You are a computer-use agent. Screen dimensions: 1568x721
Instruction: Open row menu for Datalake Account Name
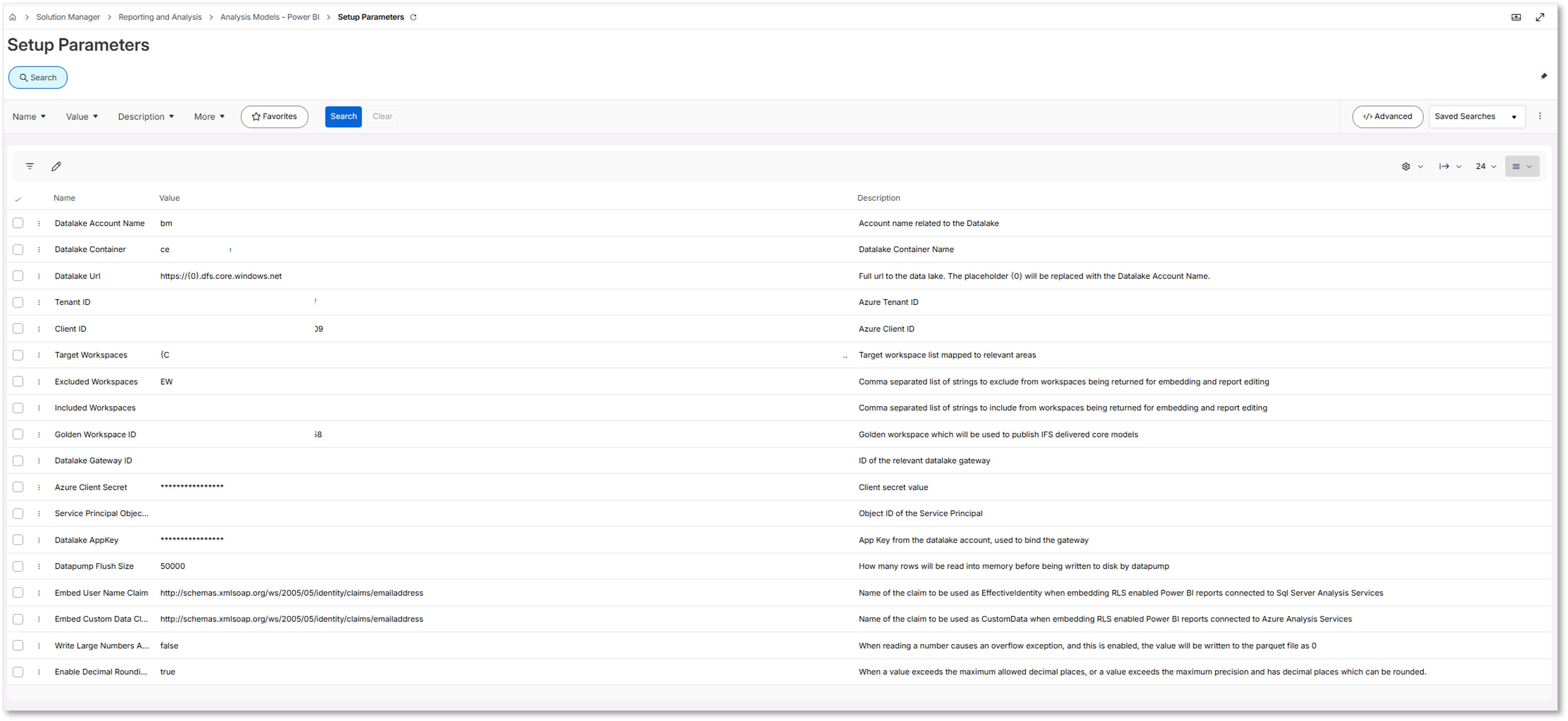point(39,223)
